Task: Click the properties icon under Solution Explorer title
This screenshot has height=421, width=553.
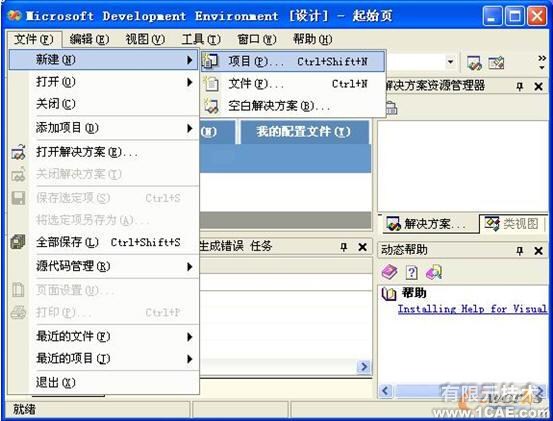Action: (391, 108)
